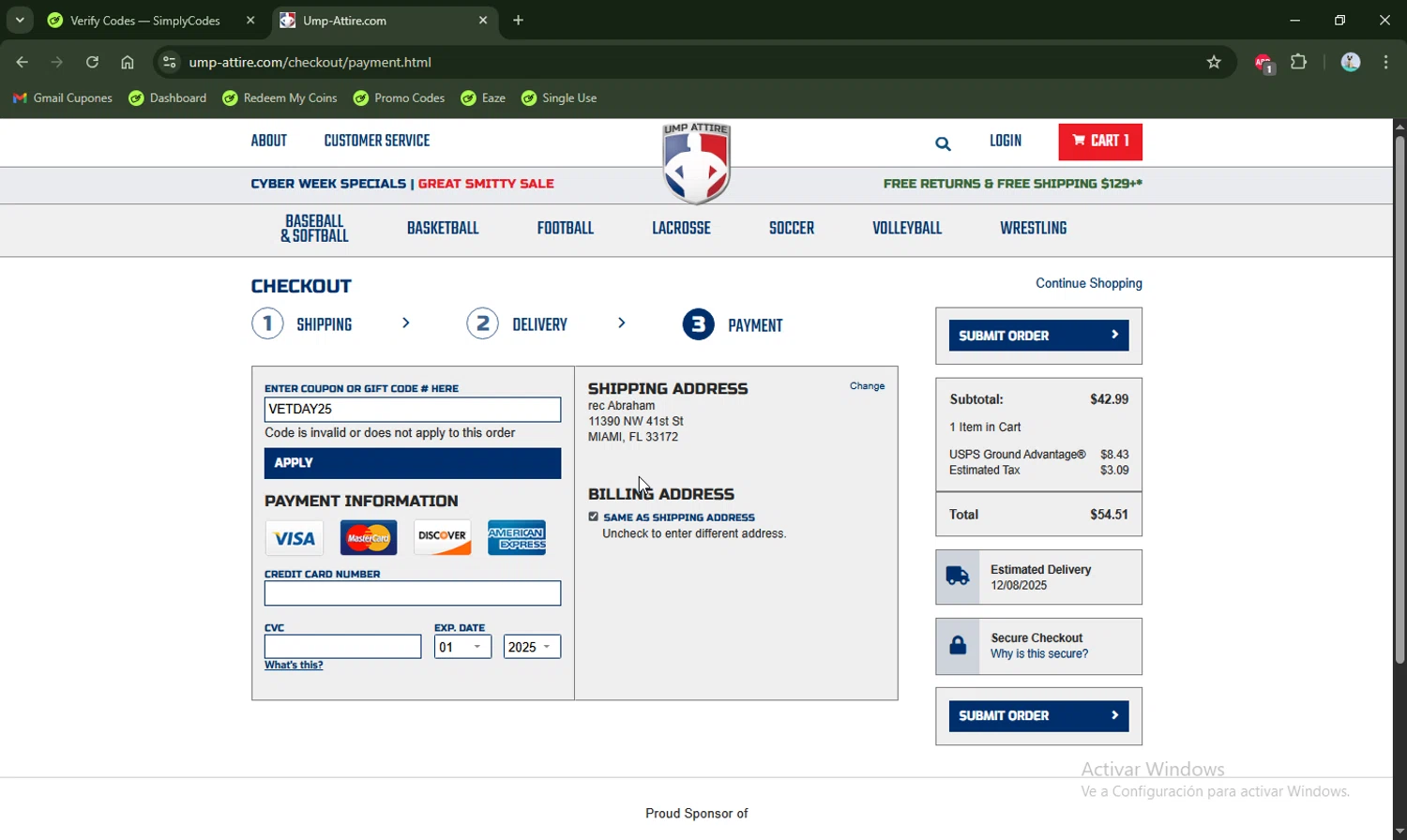Focus the coupon or gift code field

coord(413,410)
